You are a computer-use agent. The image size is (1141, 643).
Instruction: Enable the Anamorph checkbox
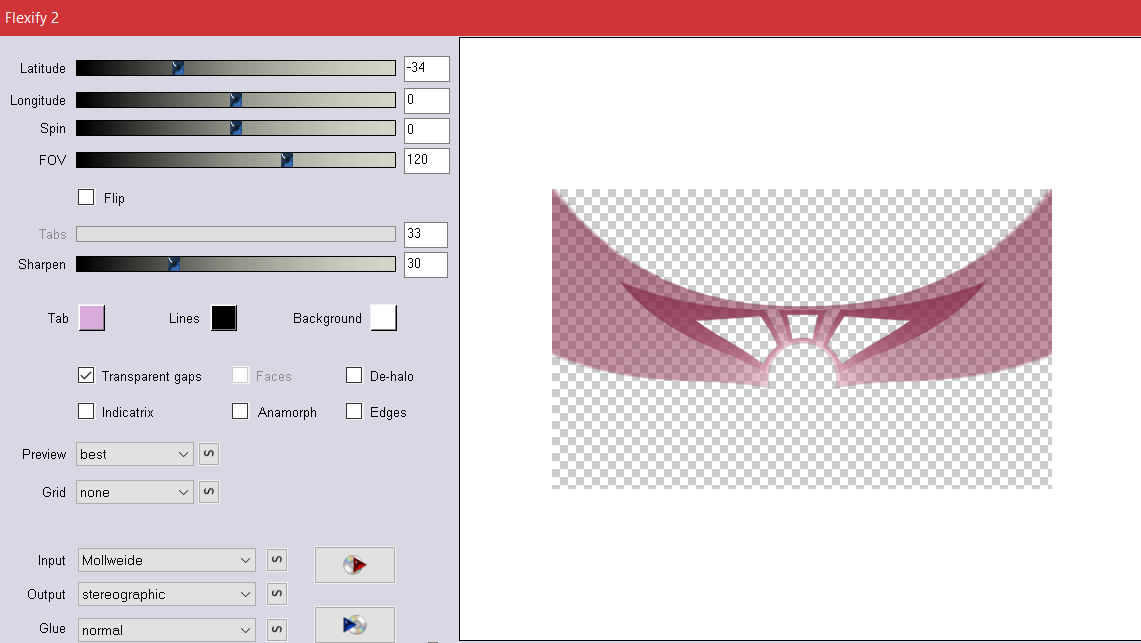240,412
